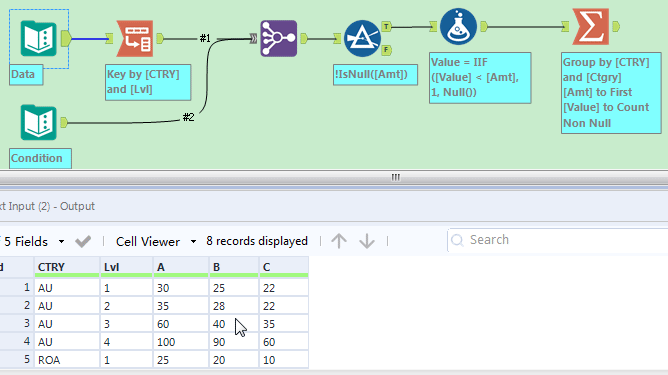Image resolution: width=668 pixels, height=375 pixels.
Task: Go to previous record with up arrow
Action: [x=339, y=241]
